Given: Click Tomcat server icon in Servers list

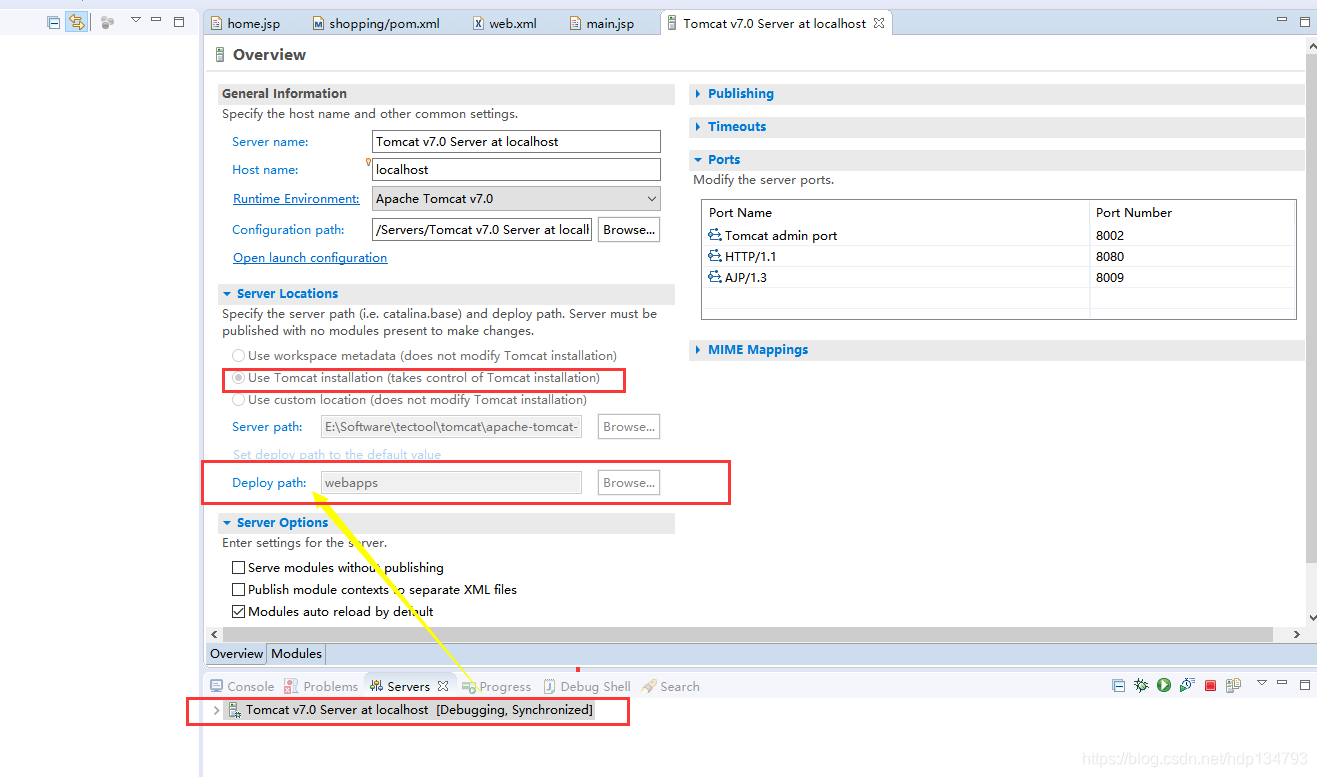Looking at the screenshot, I should [x=234, y=710].
